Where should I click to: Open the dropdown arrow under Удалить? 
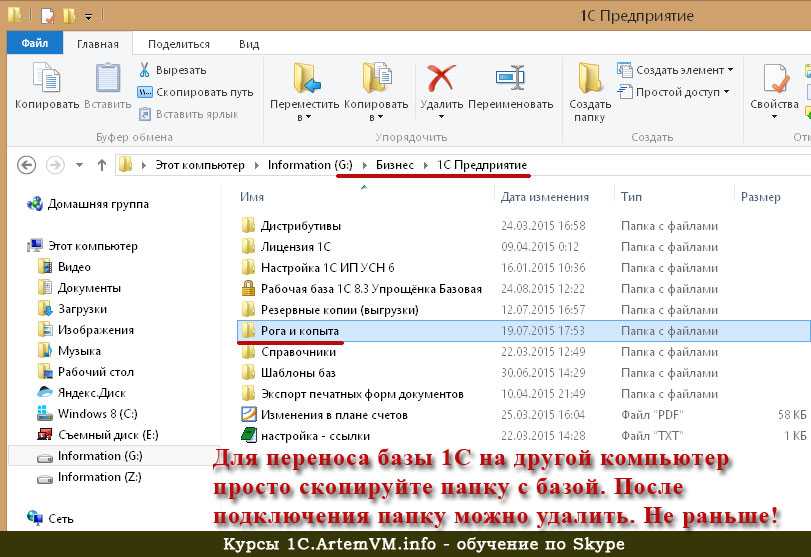tap(441, 117)
